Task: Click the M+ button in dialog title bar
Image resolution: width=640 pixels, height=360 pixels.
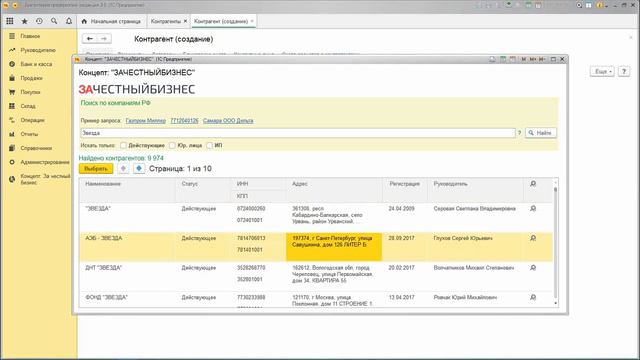Action: coord(533,59)
